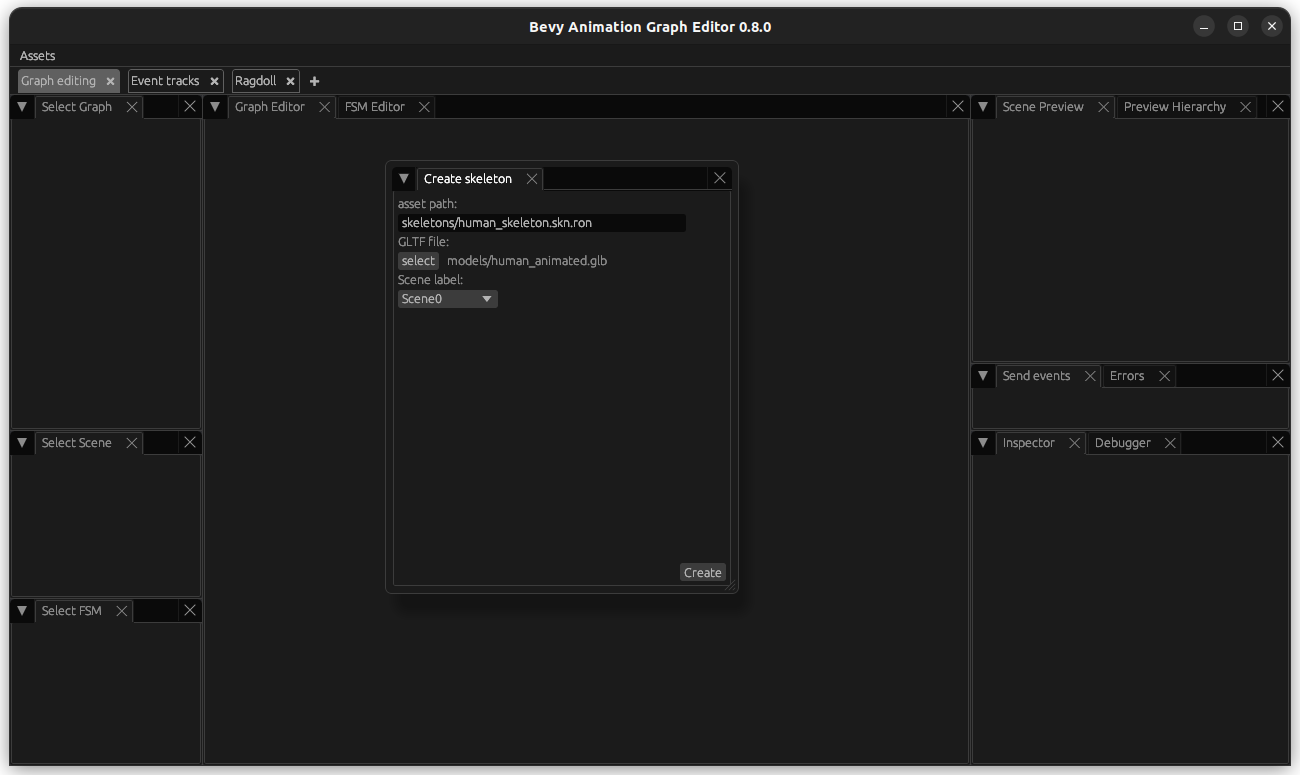Viewport: 1300px width, 775px height.
Task: Click + to create a new workspace tab
Action: pyautogui.click(x=314, y=81)
